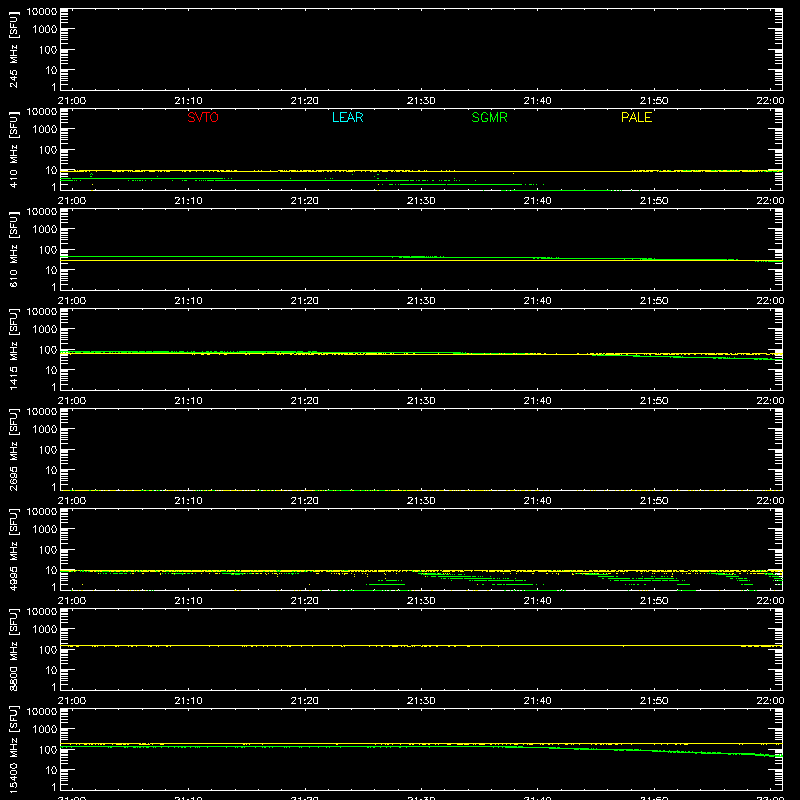Screen dimensions: 800x800
Task: Click the yellow PALE station label
Action: (636, 117)
